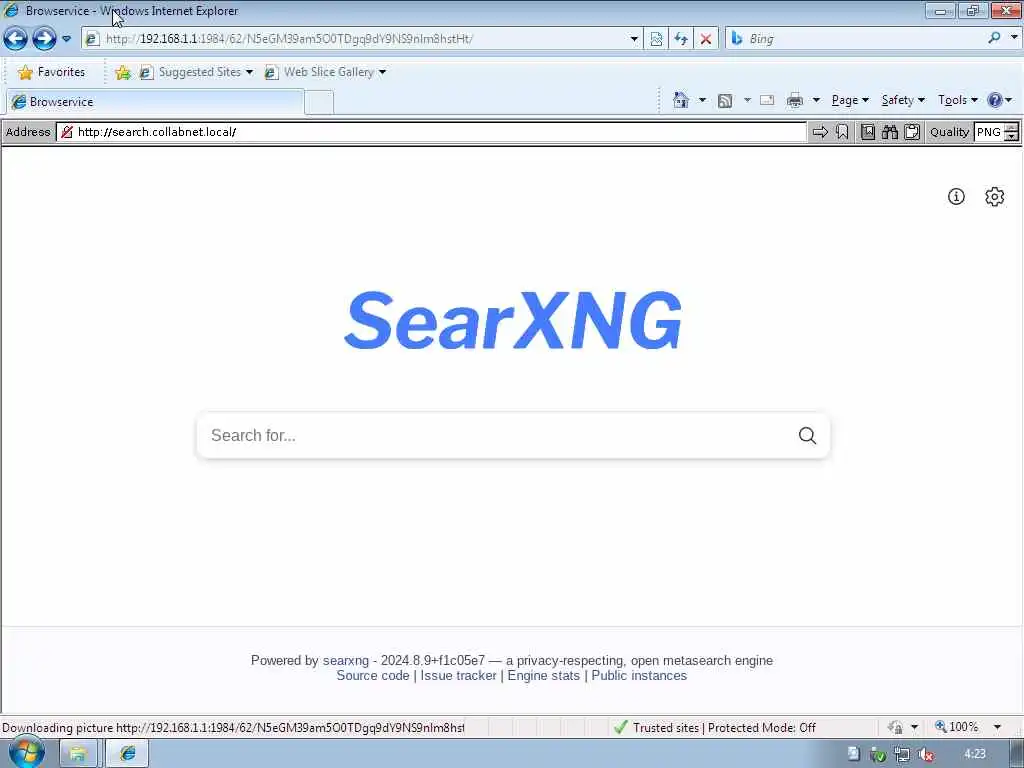Click the insecure page icon beside the Browservice URL
The image size is (1024, 768).
[x=67, y=132]
